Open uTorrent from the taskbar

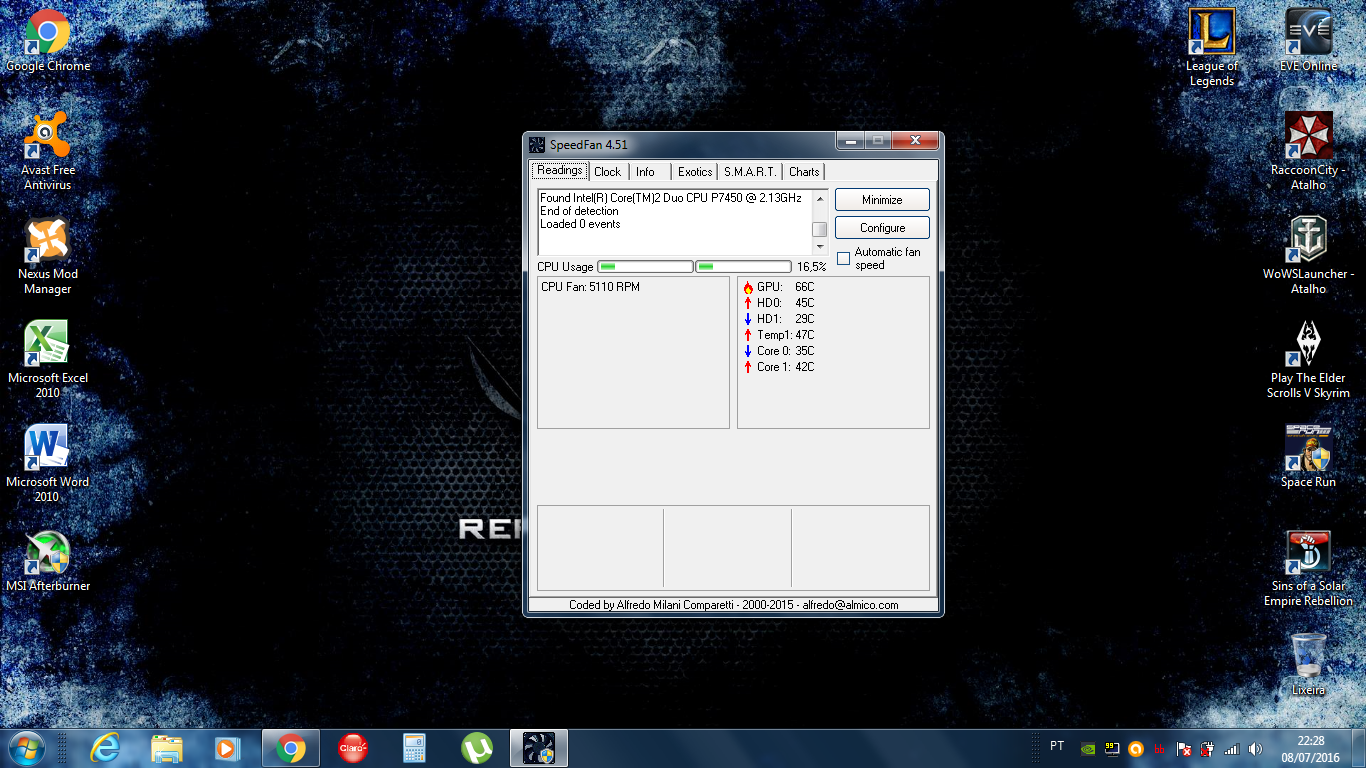coord(477,748)
